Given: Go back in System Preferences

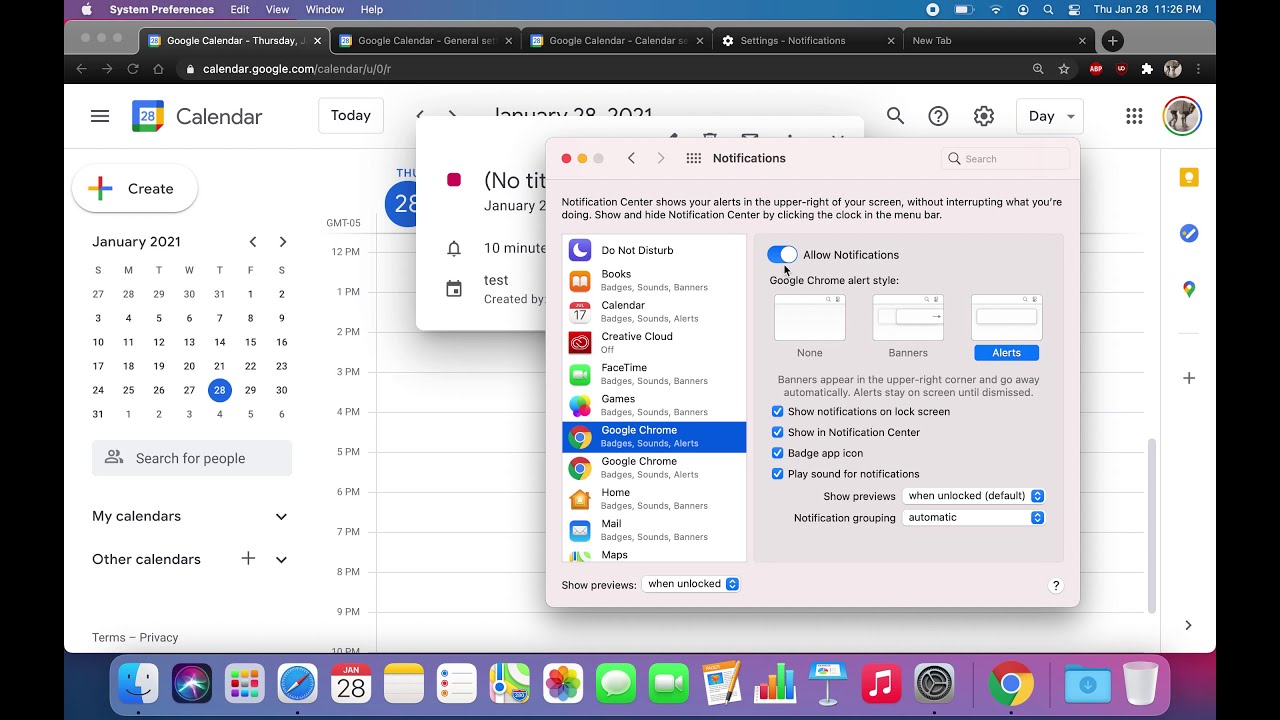Looking at the screenshot, I should click(x=631, y=159).
